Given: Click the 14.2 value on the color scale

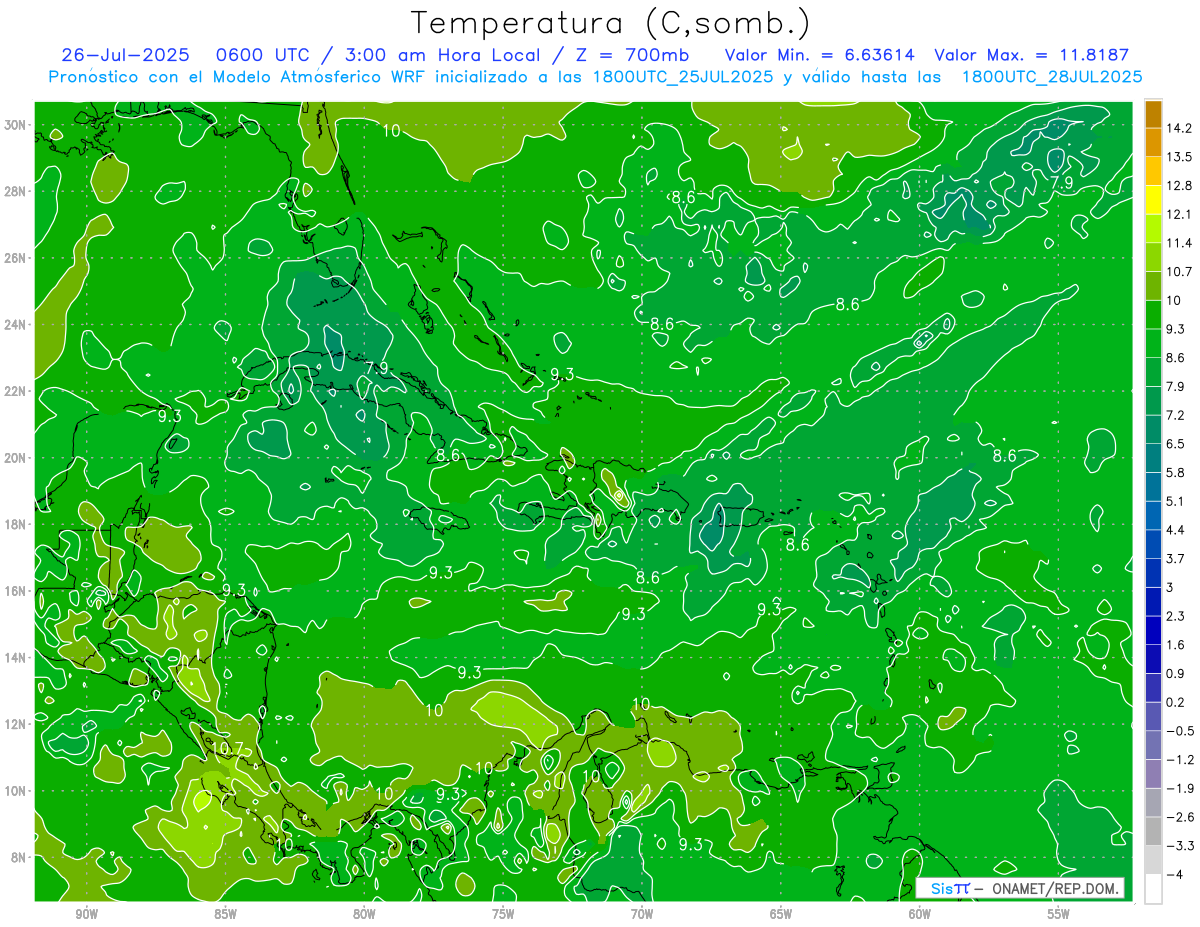Looking at the screenshot, I should (x=1179, y=128).
